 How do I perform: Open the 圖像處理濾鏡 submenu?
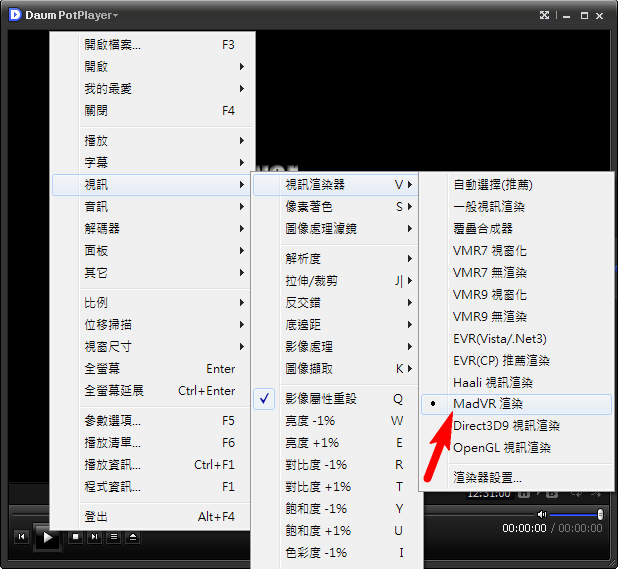tap(335, 229)
